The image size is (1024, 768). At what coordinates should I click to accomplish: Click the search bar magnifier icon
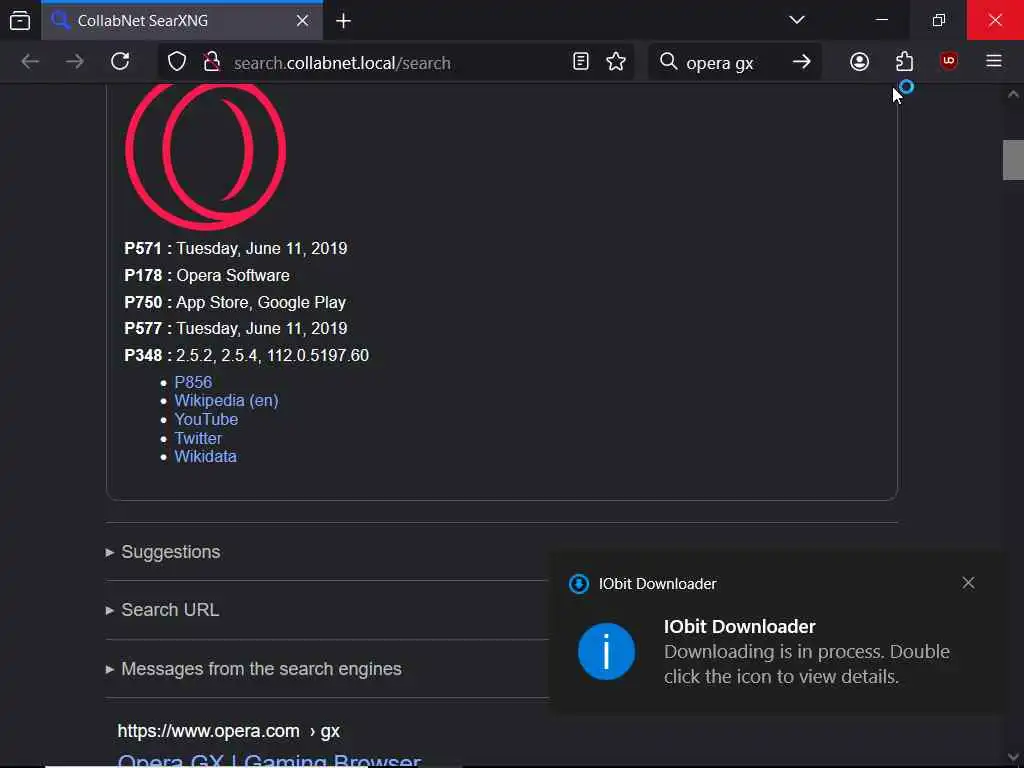(668, 62)
